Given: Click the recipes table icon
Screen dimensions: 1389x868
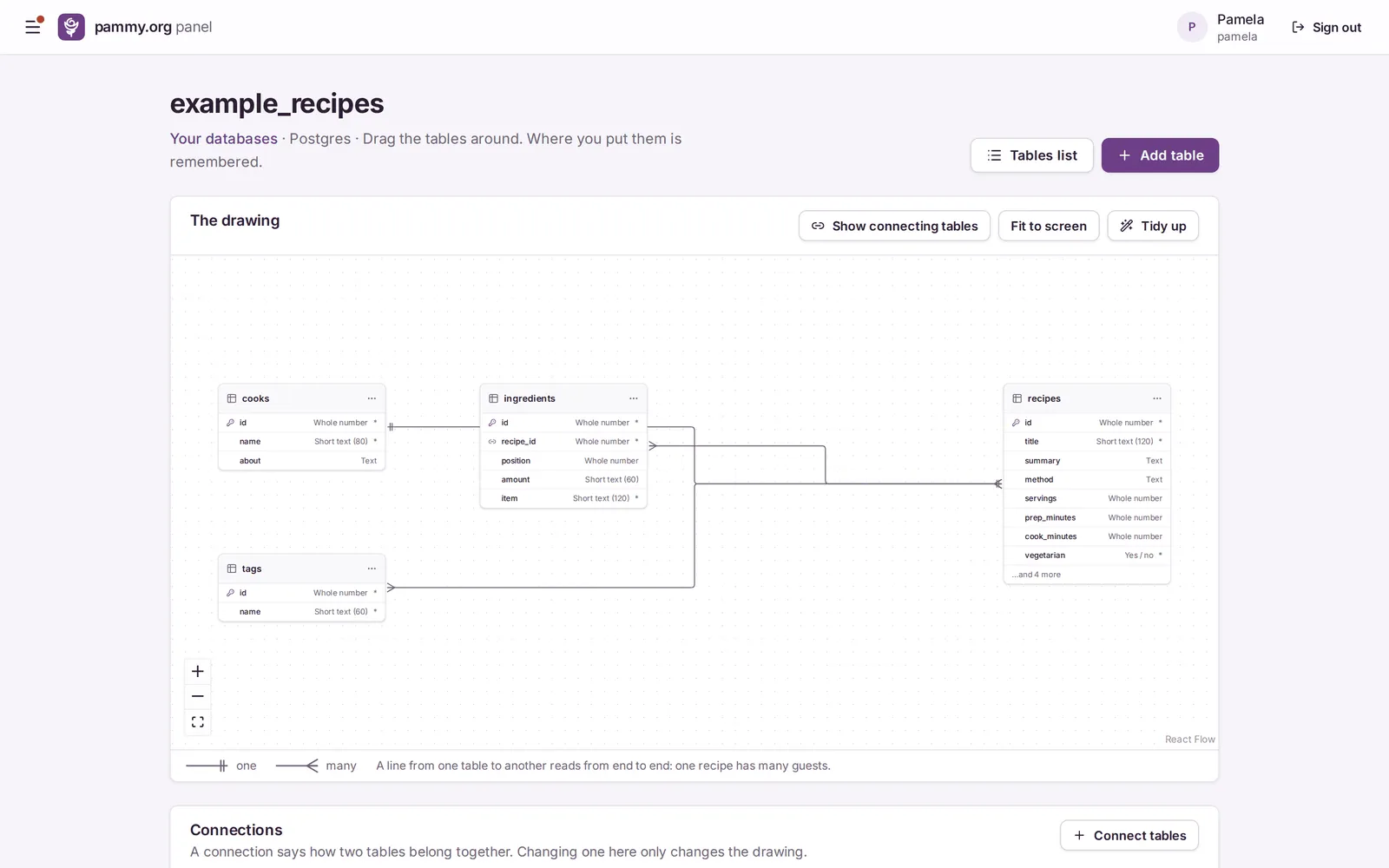Looking at the screenshot, I should [1017, 398].
